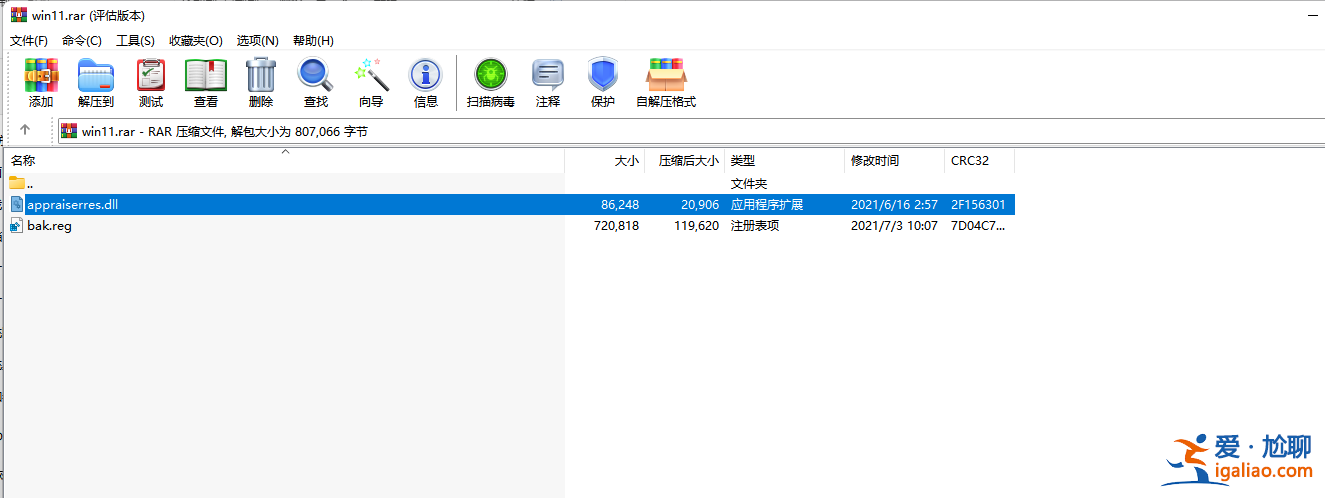Sort list by 大小 column header

[626, 161]
